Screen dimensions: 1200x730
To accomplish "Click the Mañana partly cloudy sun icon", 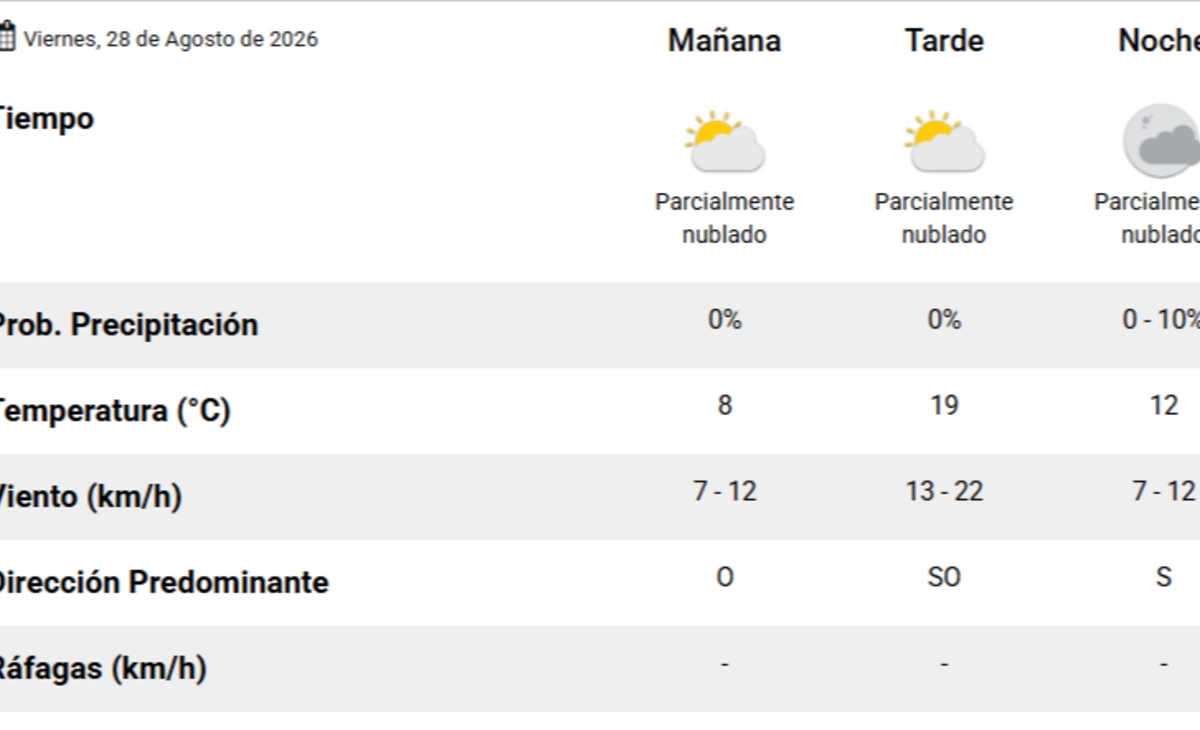I will (x=725, y=142).
